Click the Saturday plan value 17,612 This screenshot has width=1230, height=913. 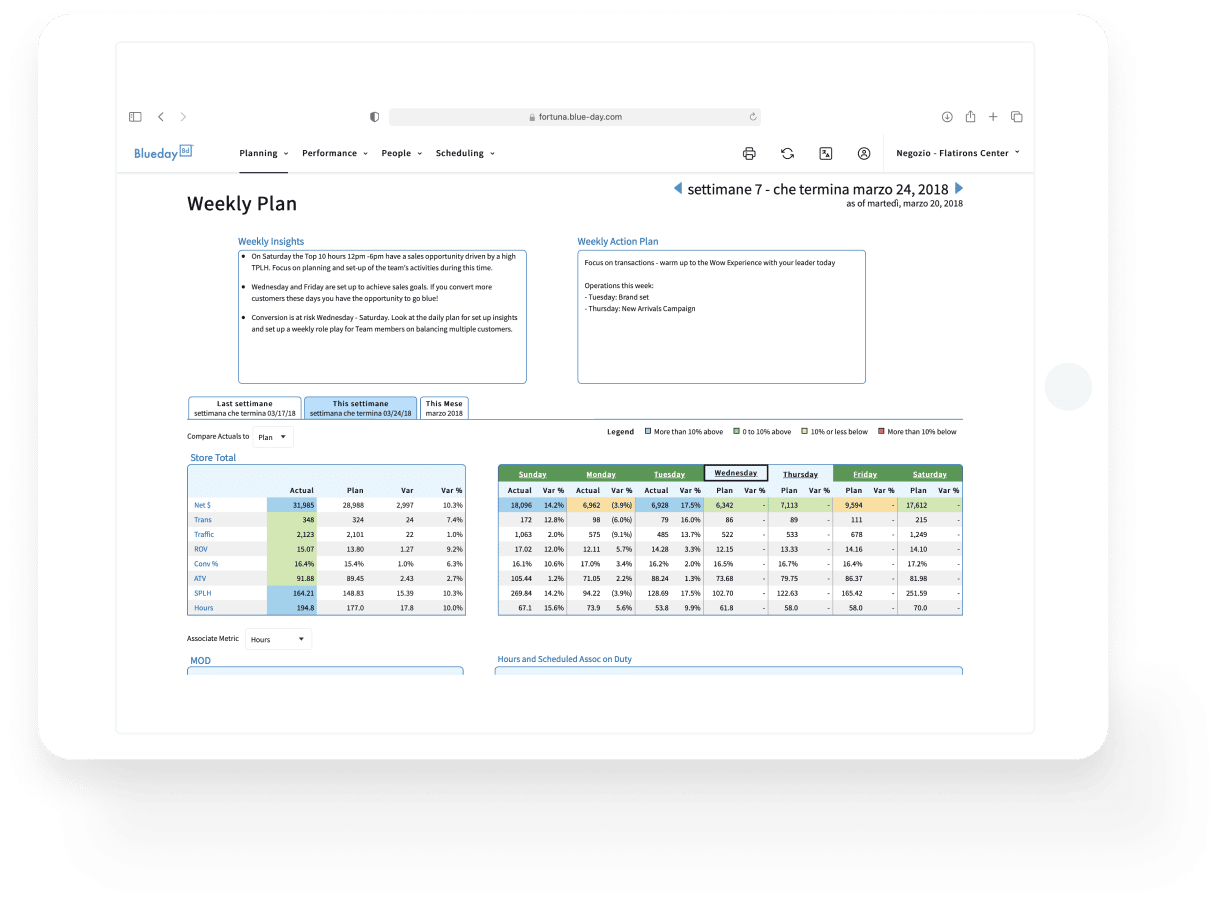(916, 505)
